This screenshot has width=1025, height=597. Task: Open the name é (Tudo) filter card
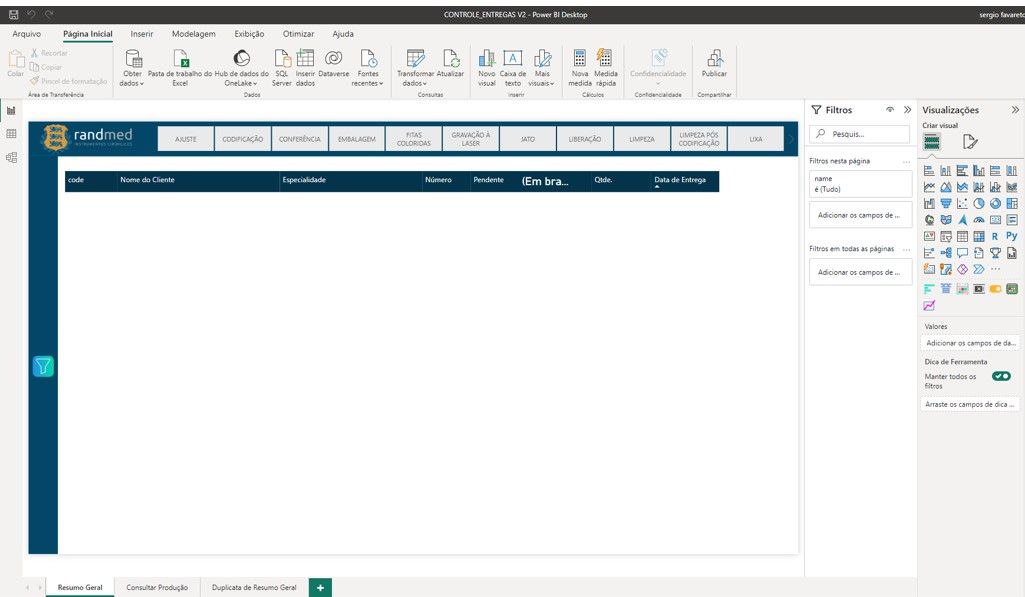tap(860, 184)
